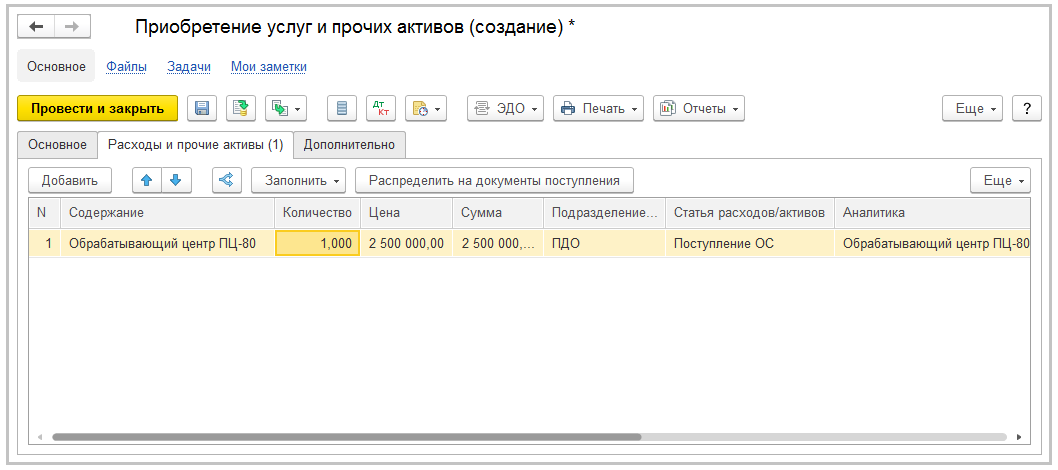Click Аналитика cell Обрабатывающий центр ПЦ-80
1058x470 pixels.
[x=932, y=243]
